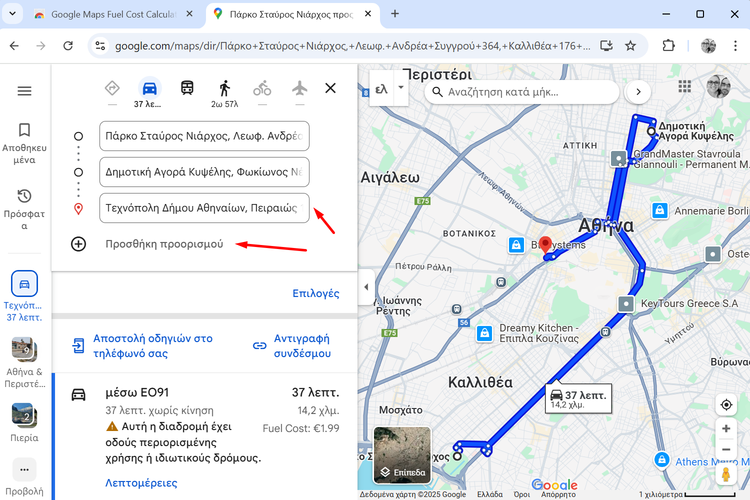Image resolution: width=750 pixels, height=500 pixels.
Task: Click Προσθήκη προορισμού text
Action: 164,244
